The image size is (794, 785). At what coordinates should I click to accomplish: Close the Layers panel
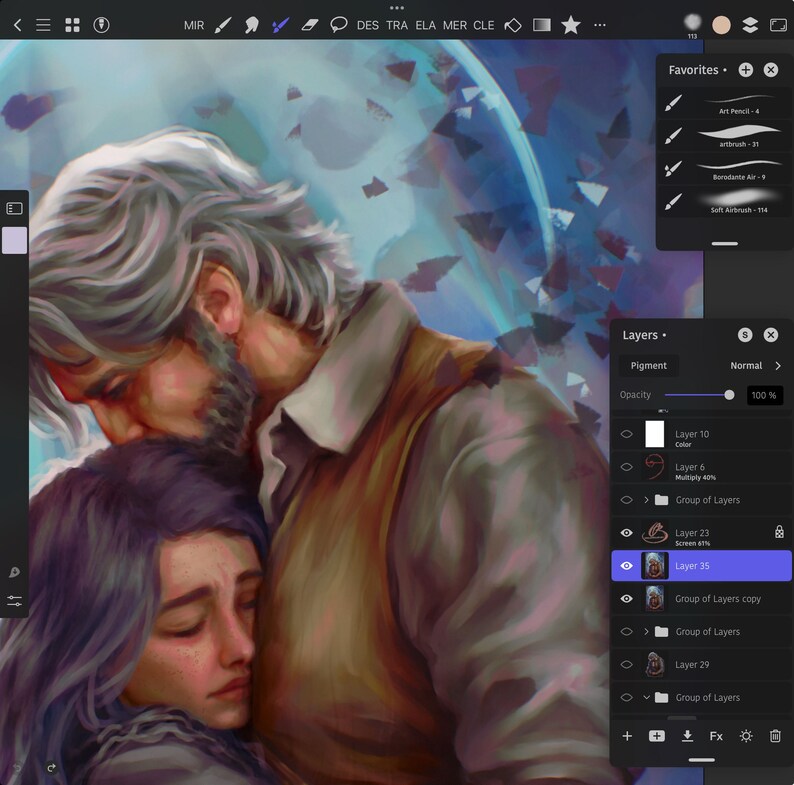click(x=771, y=335)
